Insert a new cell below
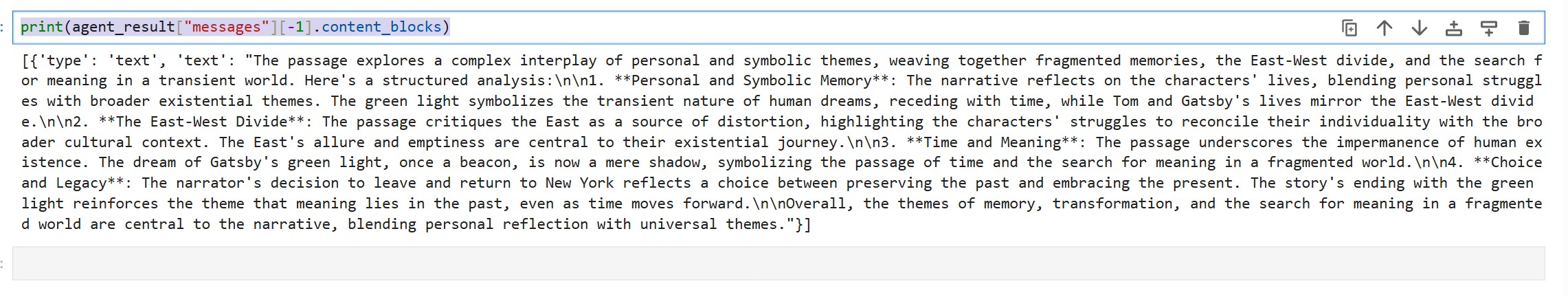The height and width of the screenshot is (295, 1568). coord(1489,28)
